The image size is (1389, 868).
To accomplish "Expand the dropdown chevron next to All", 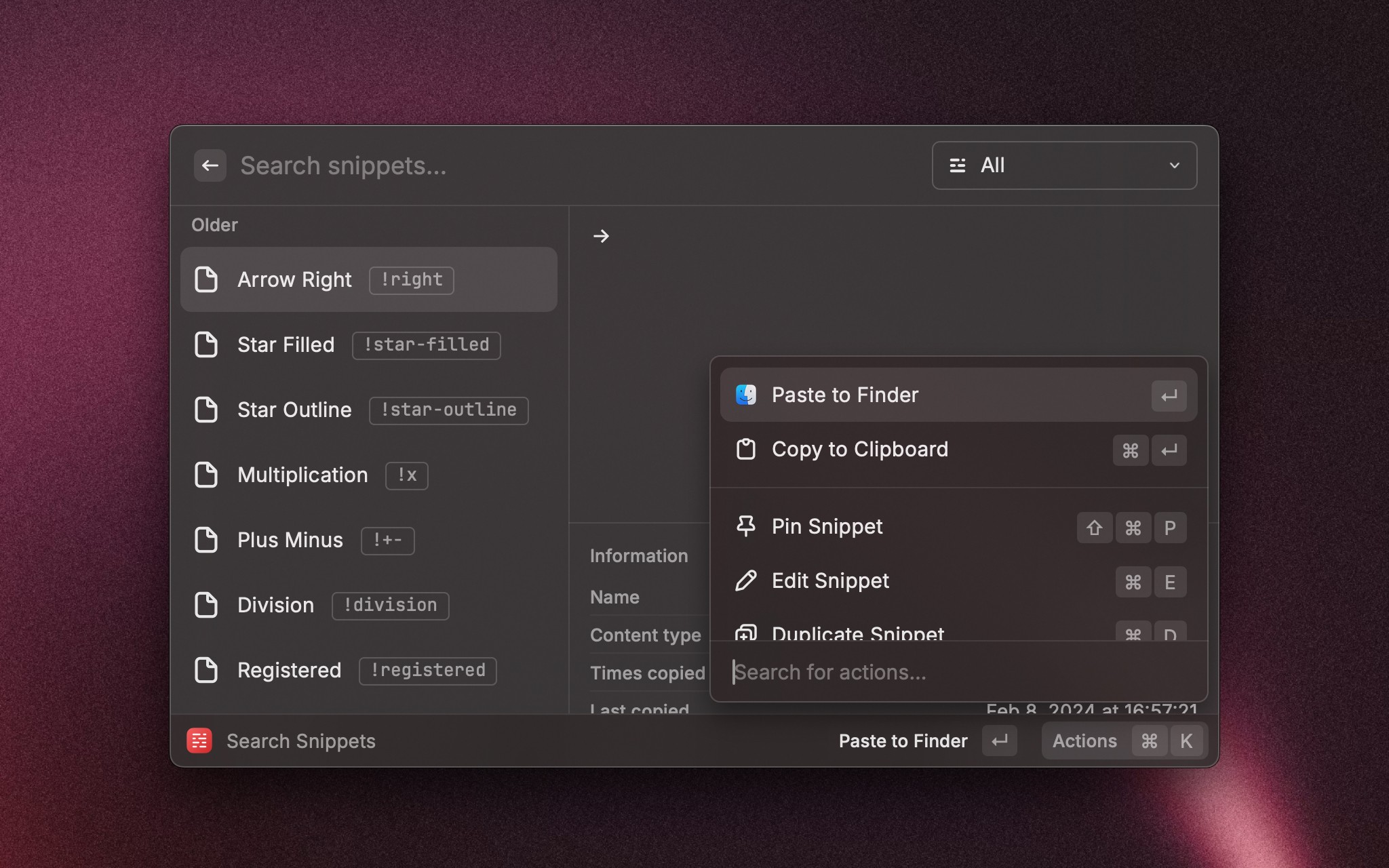I will pyautogui.click(x=1174, y=165).
